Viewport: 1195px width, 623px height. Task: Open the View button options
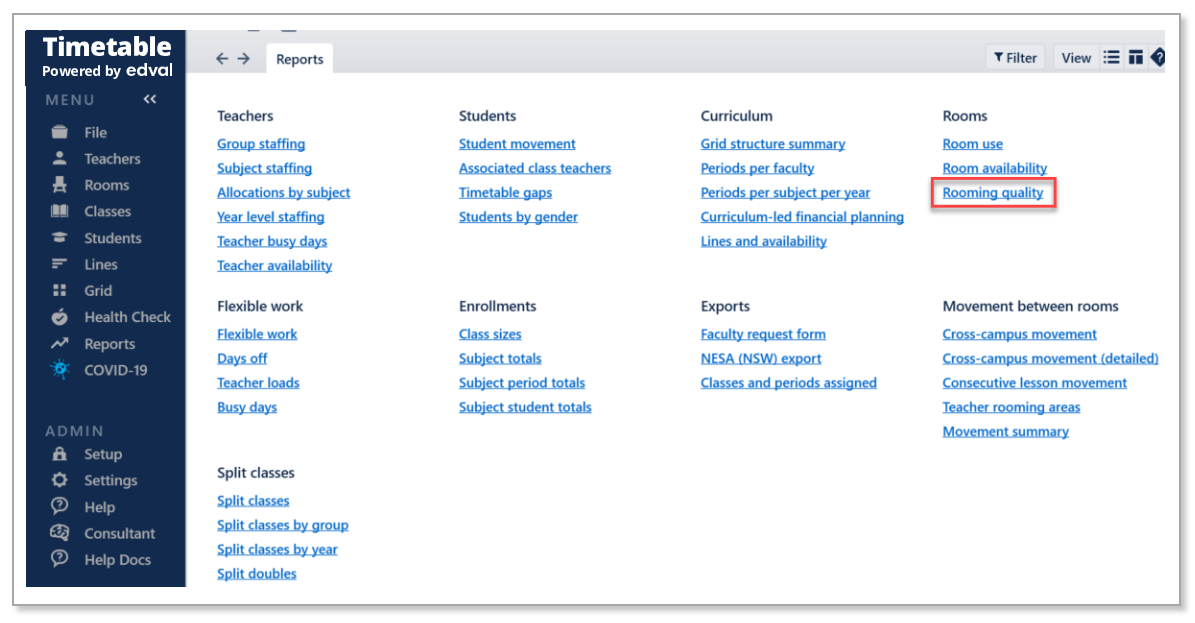1076,58
